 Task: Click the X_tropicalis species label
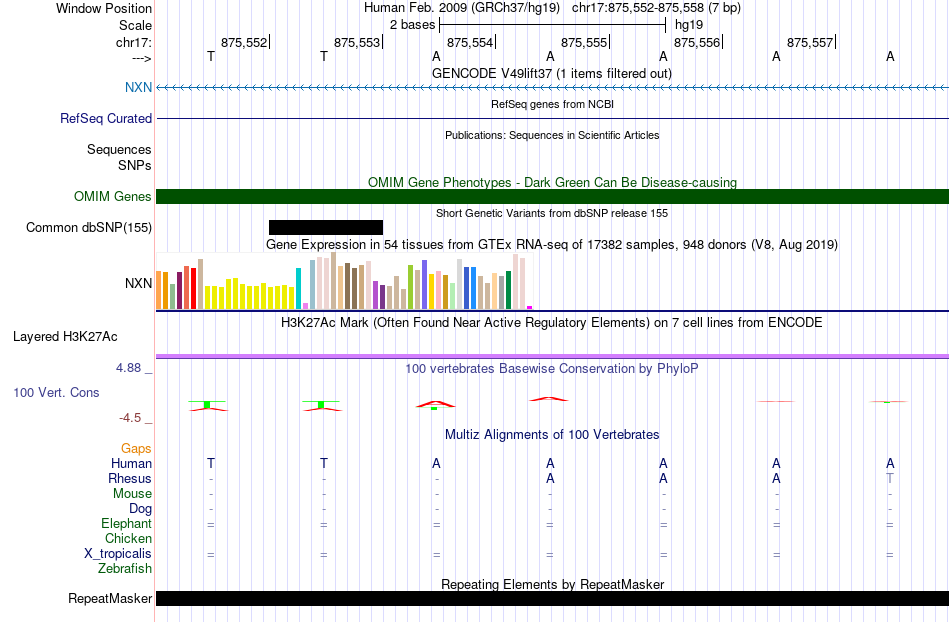click(x=118, y=554)
